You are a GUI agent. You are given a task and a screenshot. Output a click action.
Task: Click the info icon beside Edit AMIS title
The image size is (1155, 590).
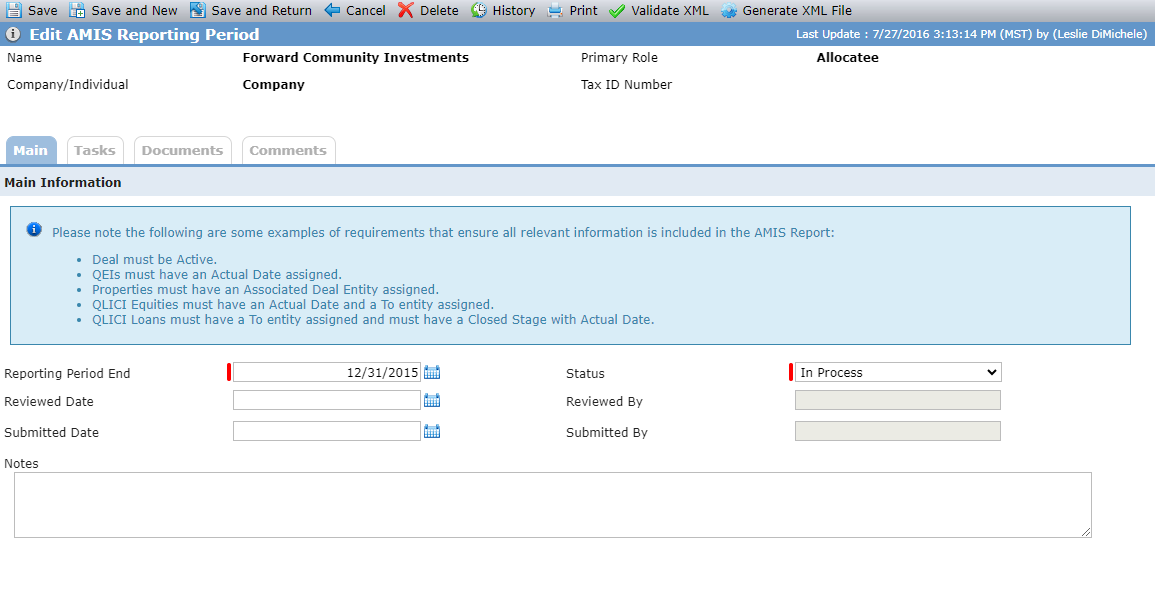(x=13, y=35)
